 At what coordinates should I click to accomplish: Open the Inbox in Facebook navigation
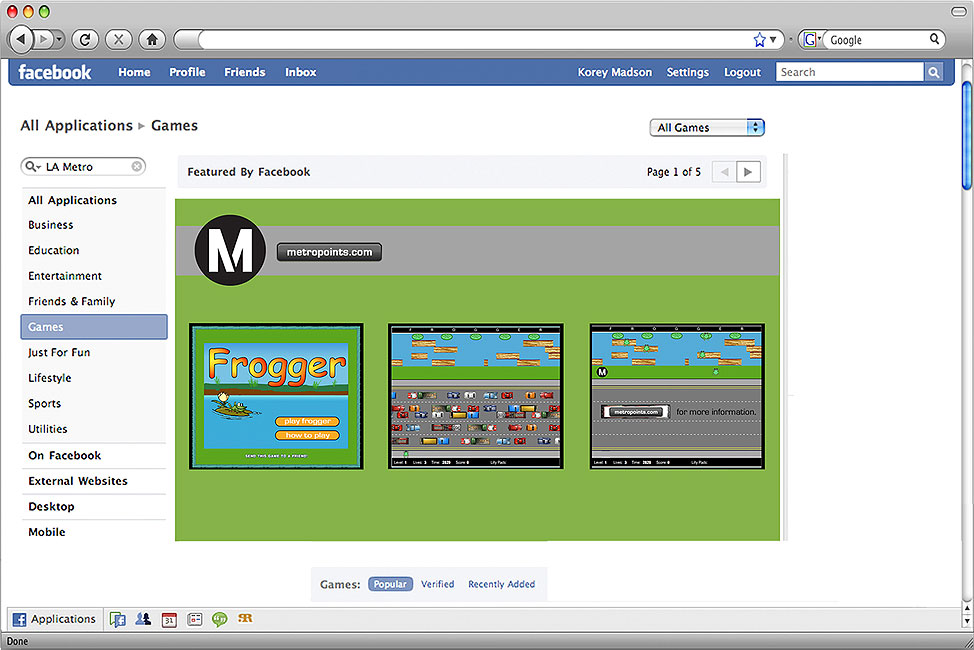[300, 72]
